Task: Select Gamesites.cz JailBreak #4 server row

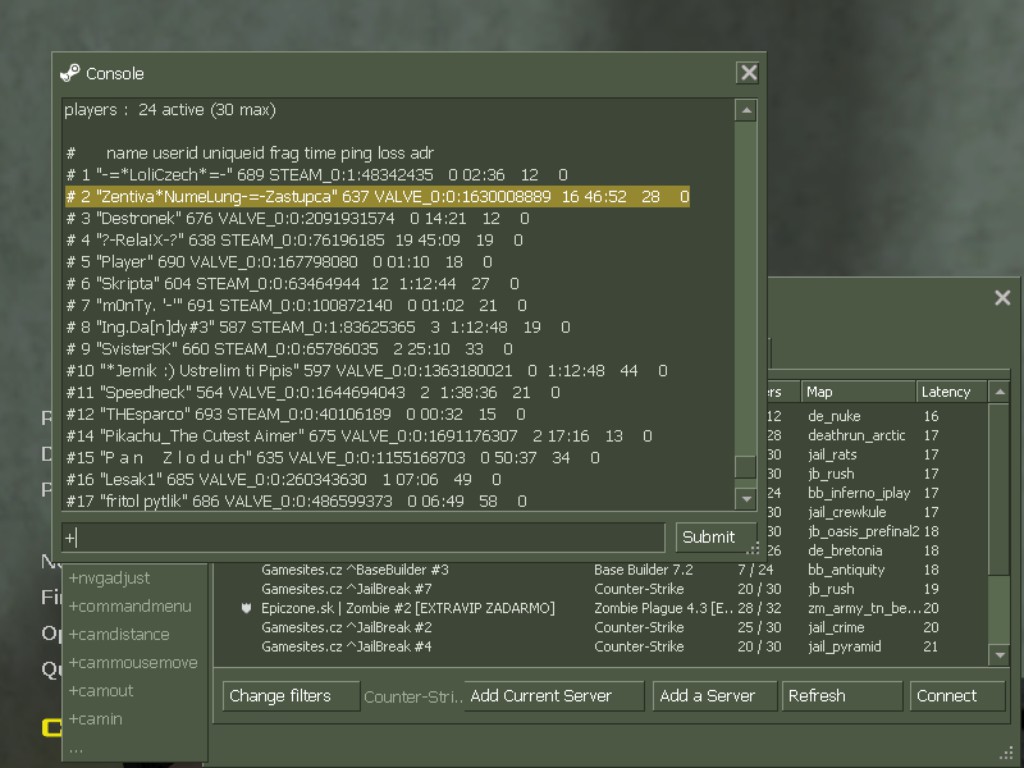Action: pyautogui.click(x=601, y=647)
